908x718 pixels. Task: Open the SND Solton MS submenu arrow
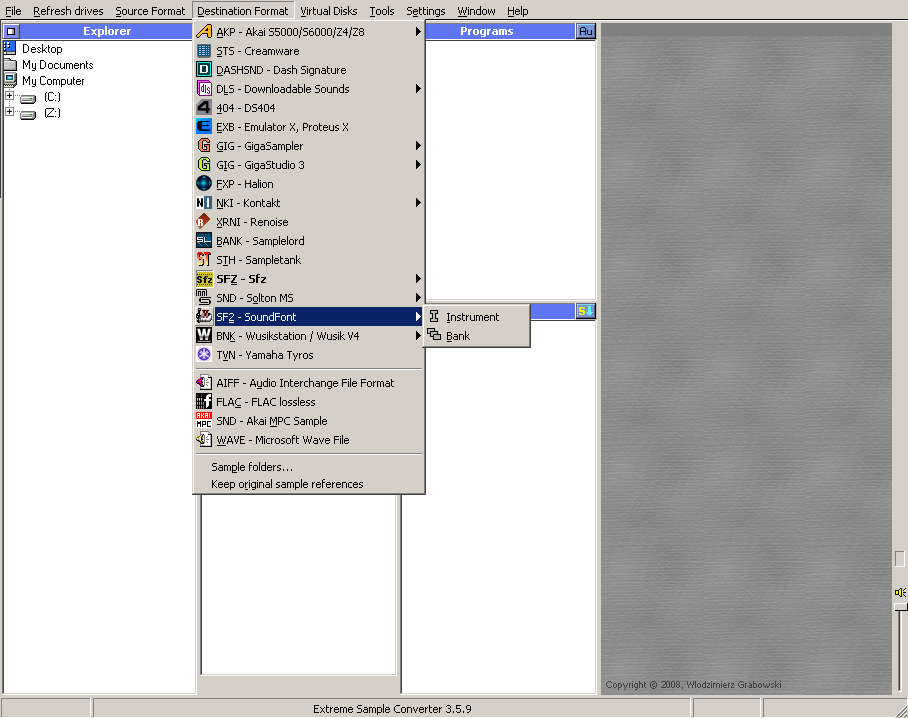point(418,298)
